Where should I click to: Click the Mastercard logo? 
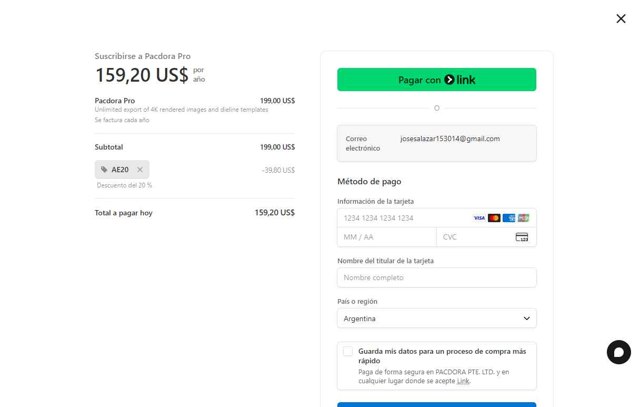(494, 218)
